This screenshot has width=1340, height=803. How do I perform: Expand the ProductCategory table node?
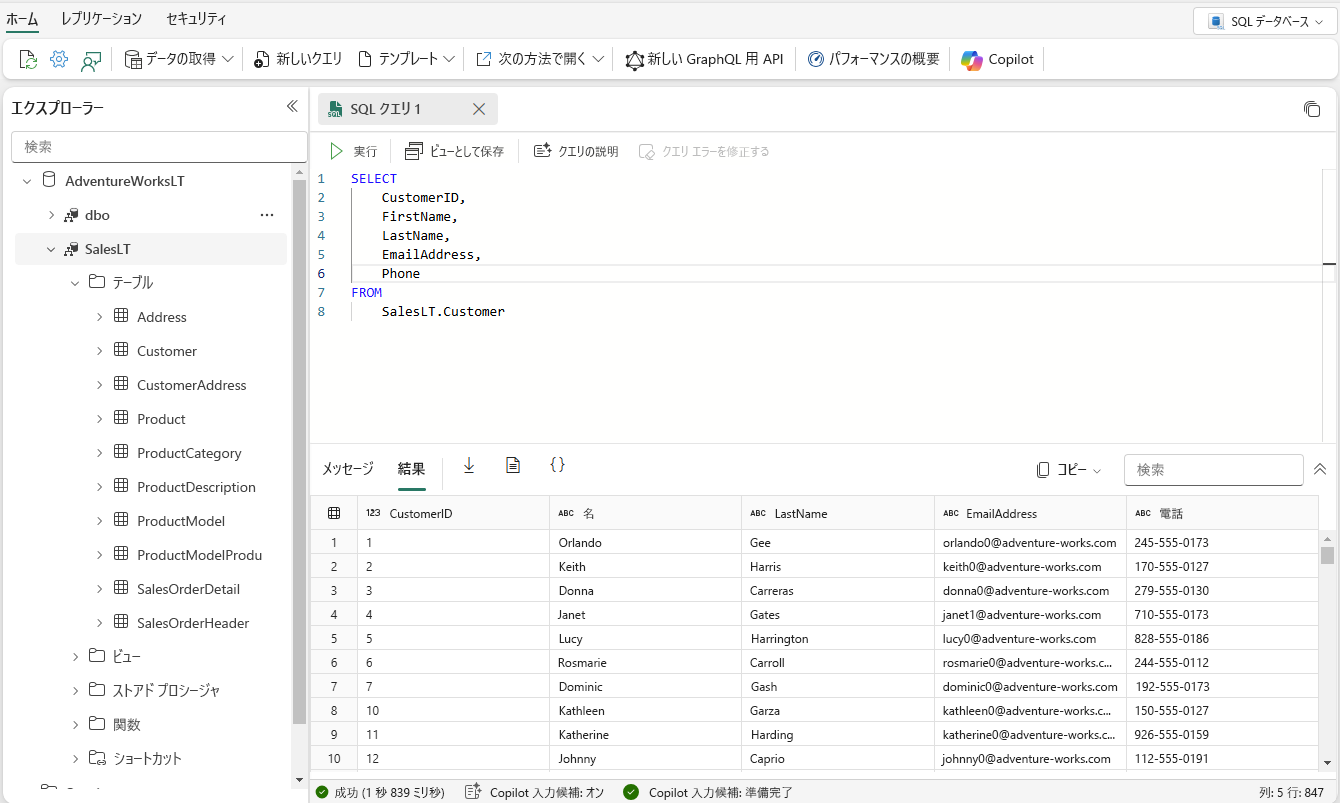[99, 453]
